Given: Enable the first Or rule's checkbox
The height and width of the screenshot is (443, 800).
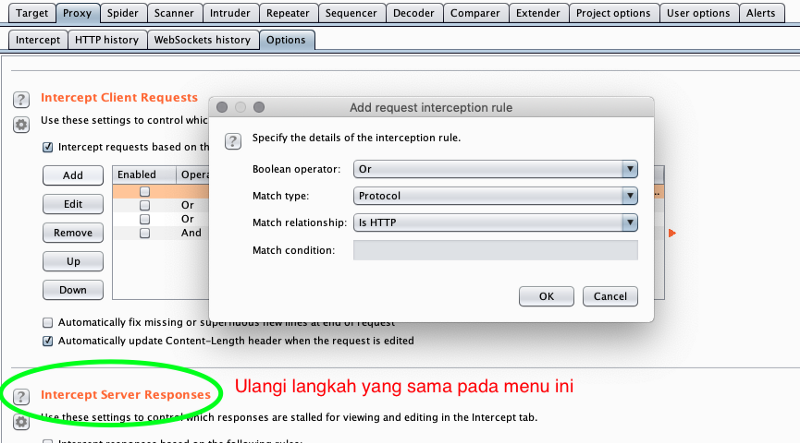Looking at the screenshot, I should 145,205.
